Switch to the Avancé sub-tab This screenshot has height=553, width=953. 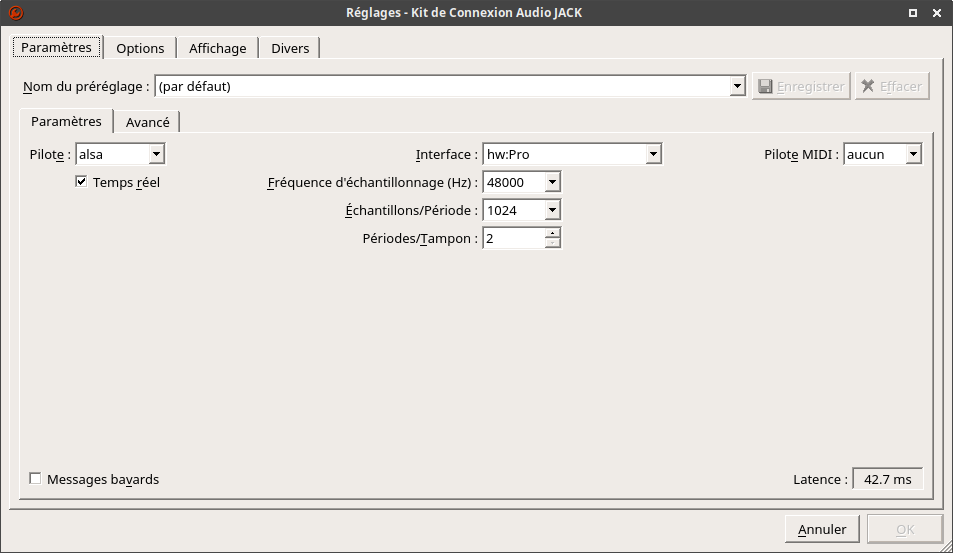147,123
